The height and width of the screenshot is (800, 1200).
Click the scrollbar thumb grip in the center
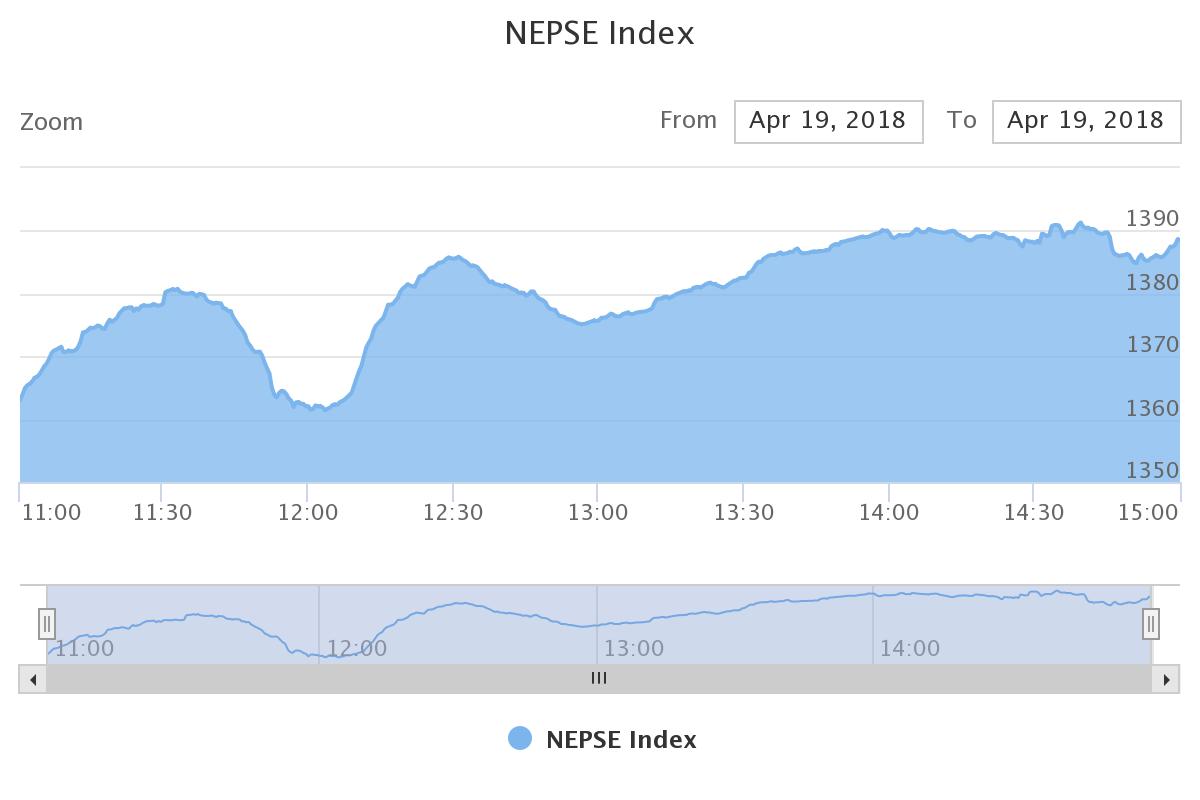599,678
